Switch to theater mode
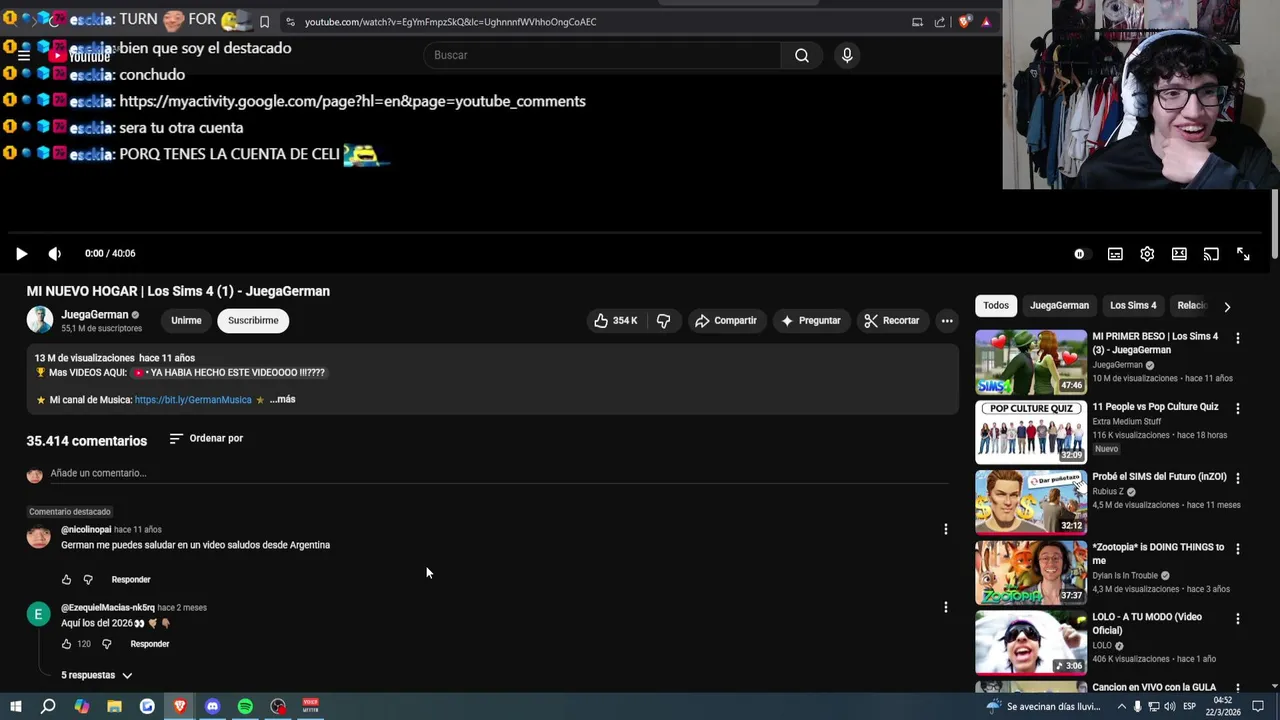 [1179, 254]
